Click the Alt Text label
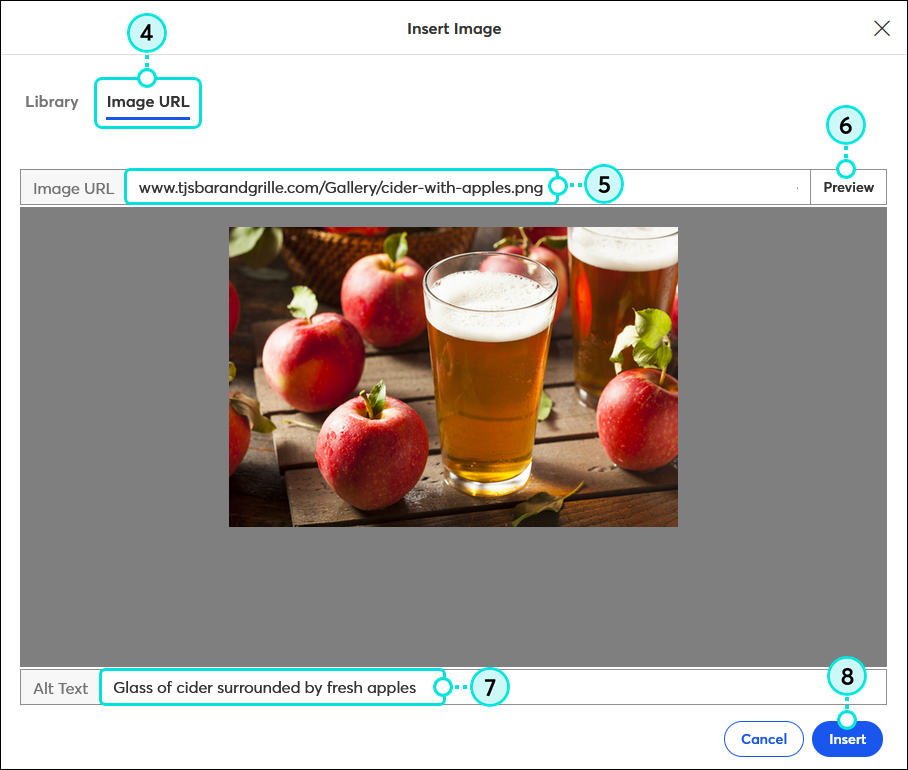 (58, 687)
